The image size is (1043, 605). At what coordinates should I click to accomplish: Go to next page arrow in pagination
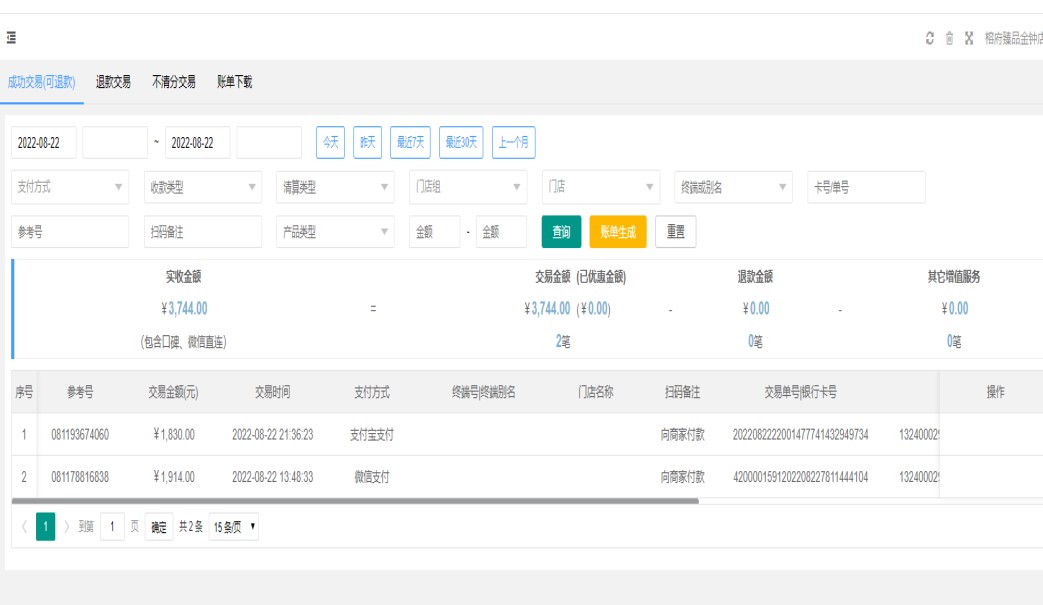click(x=67, y=527)
